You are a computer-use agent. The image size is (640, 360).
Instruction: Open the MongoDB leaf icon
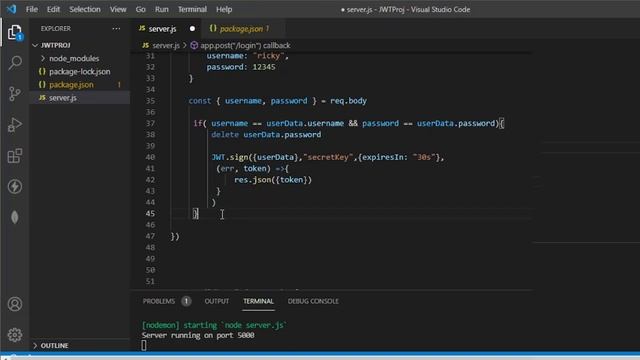(15, 217)
